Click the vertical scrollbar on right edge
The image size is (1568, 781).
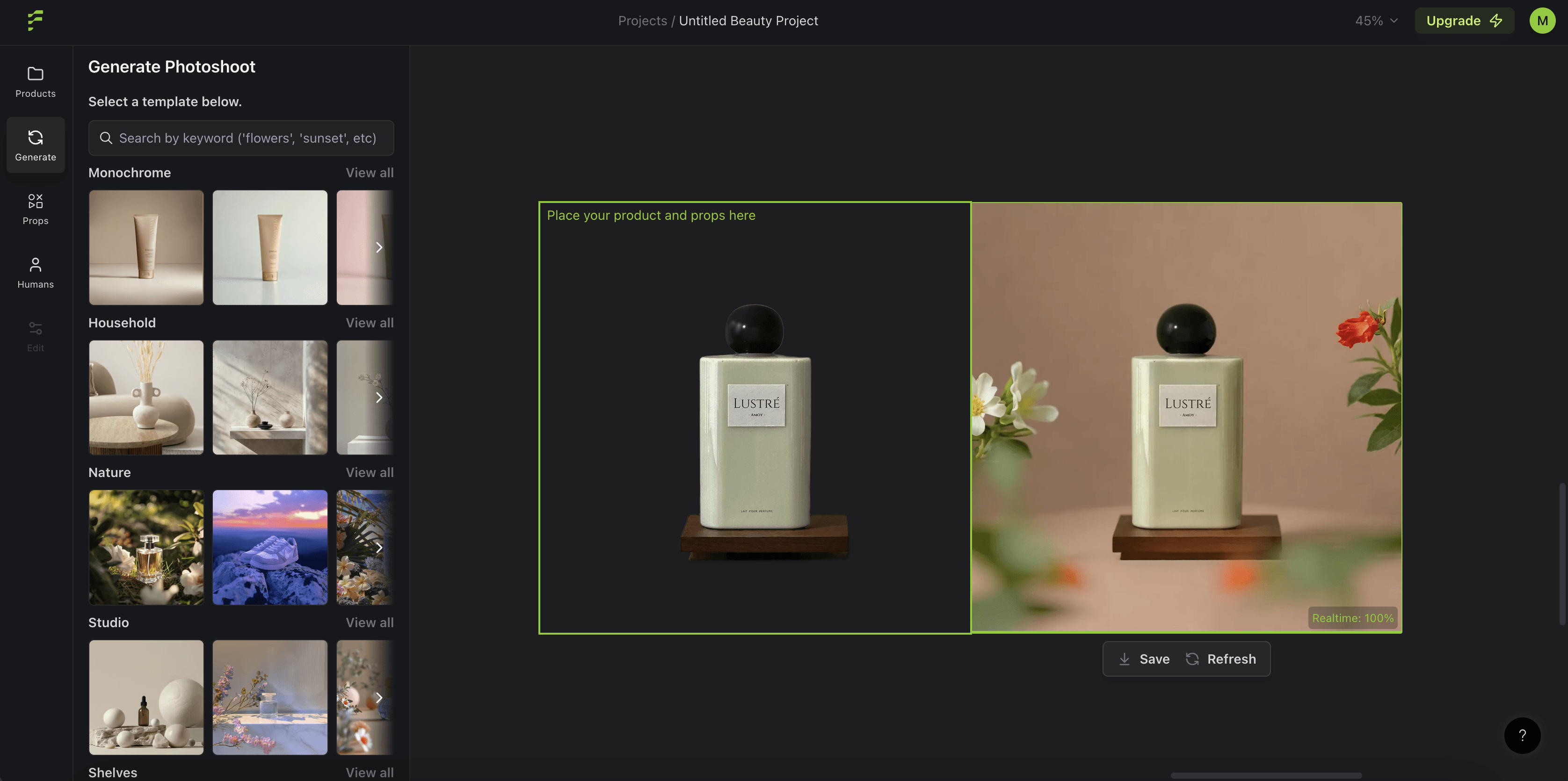pos(1562,554)
